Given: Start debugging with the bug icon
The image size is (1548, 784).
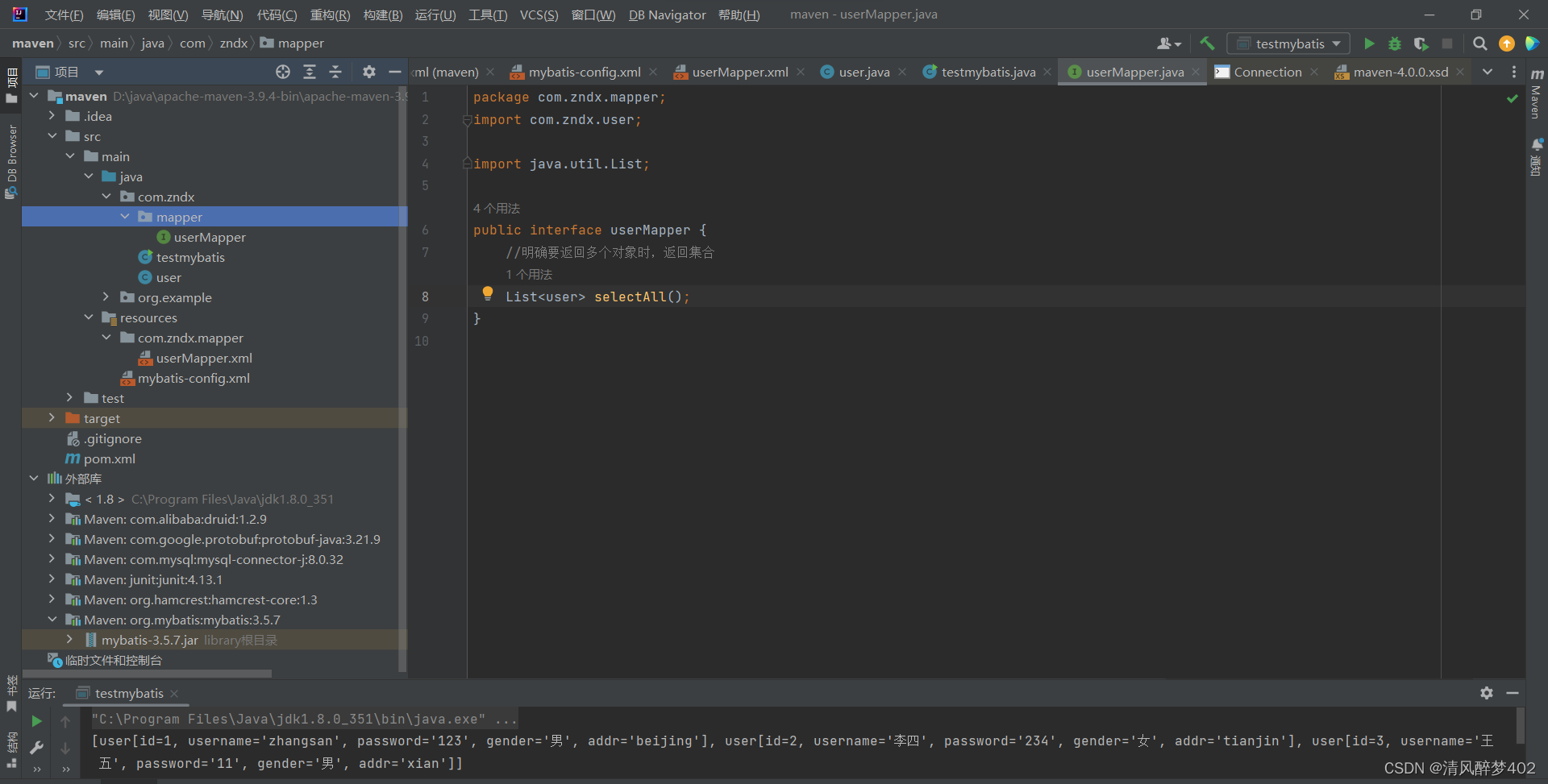Looking at the screenshot, I should [x=1395, y=44].
